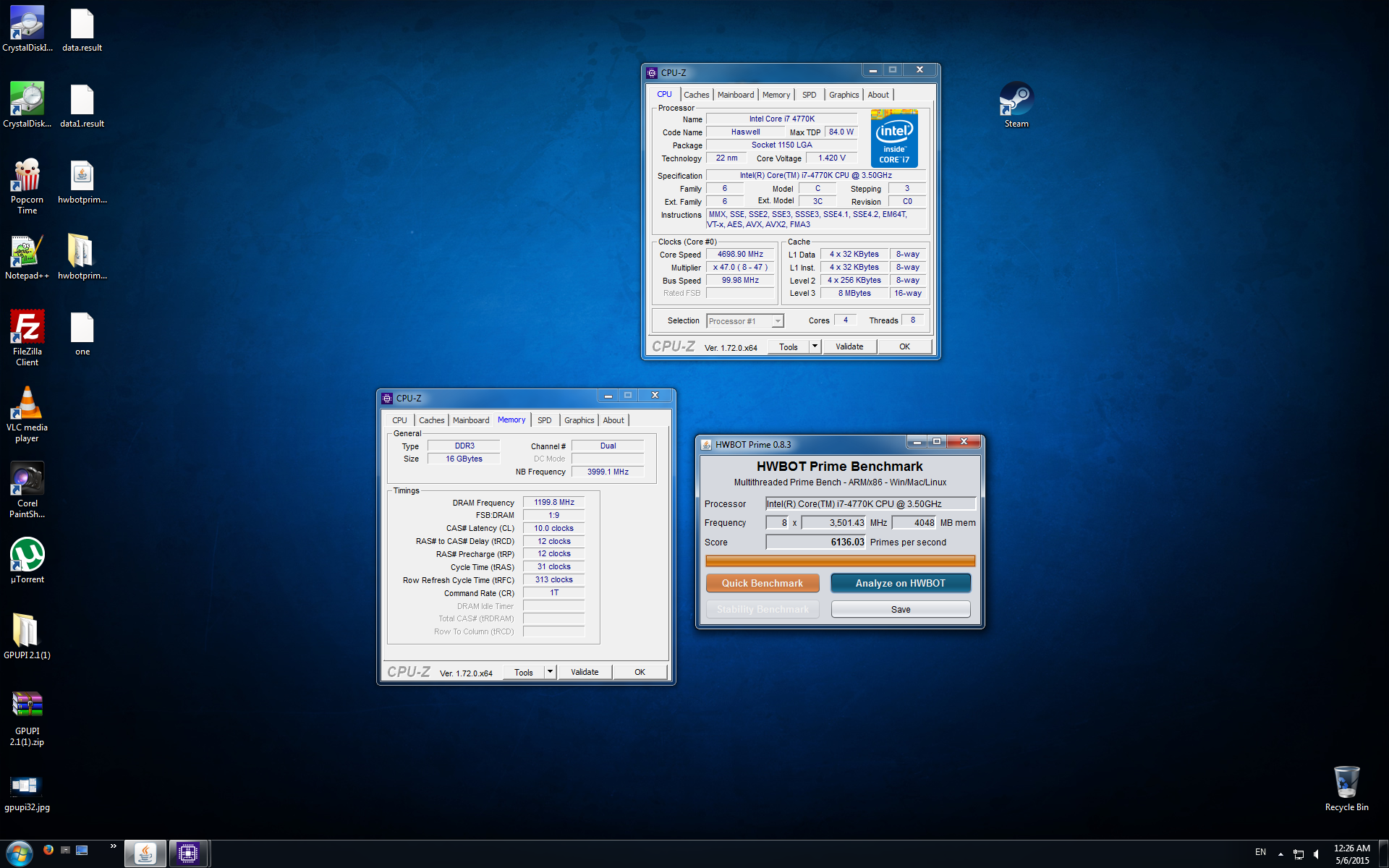Viewport: 1389px width, 868px height.
Task: Click the Core Speed value 4698.90 MHz
Action: (740, 255)
